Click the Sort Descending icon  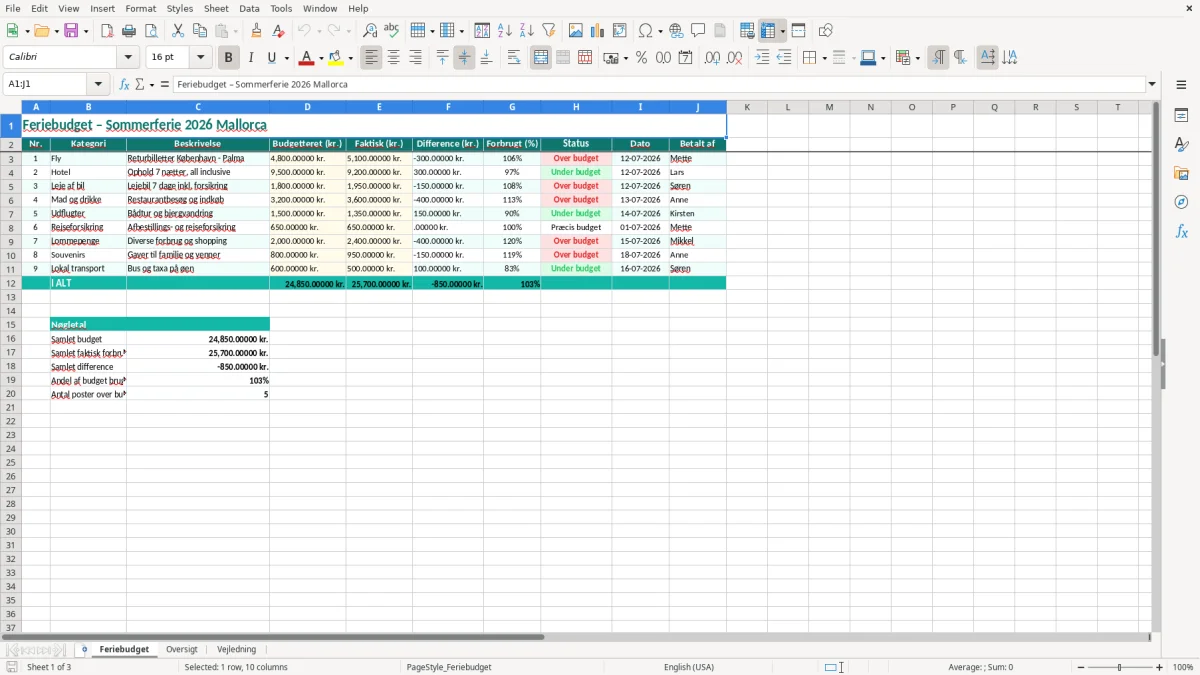point(527,31)
